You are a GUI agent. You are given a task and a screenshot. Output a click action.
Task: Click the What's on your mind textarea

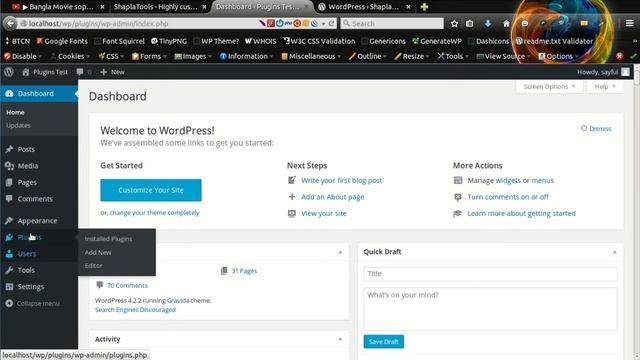490,309
